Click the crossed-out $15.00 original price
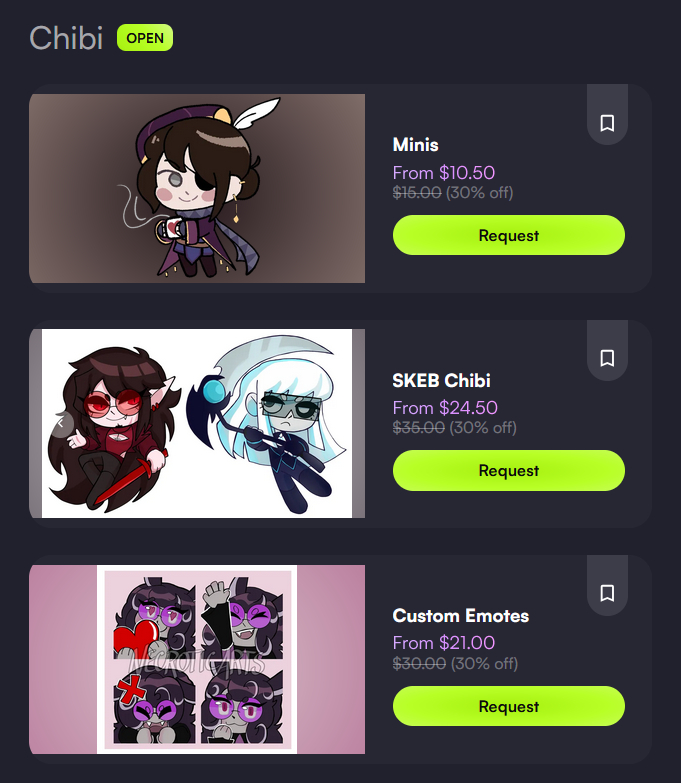 [x=417, y=192]
